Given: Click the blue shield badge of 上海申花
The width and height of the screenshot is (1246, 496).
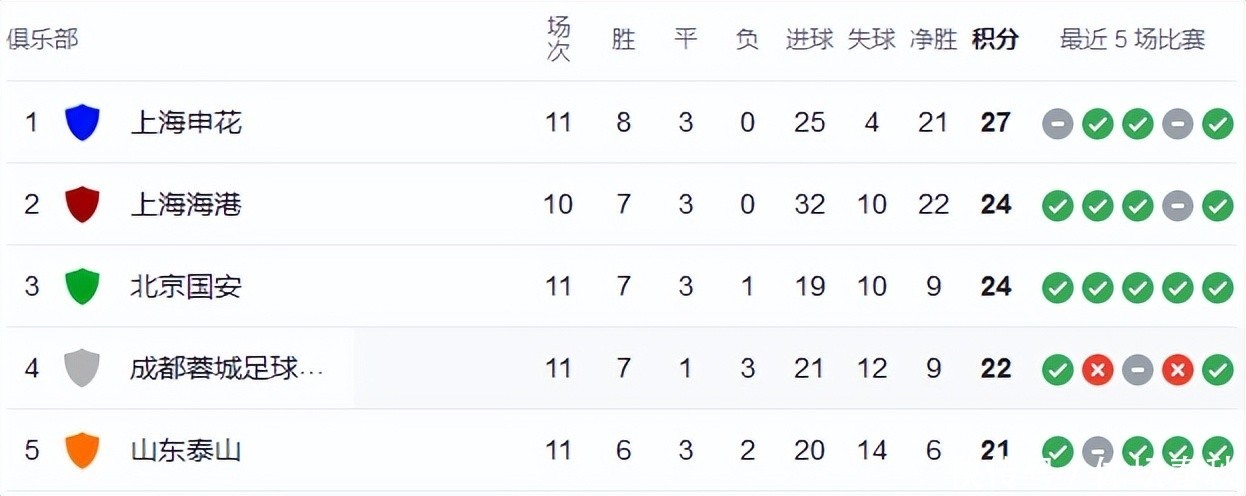Looking at the screenshot, I should [x=82, y=123].
